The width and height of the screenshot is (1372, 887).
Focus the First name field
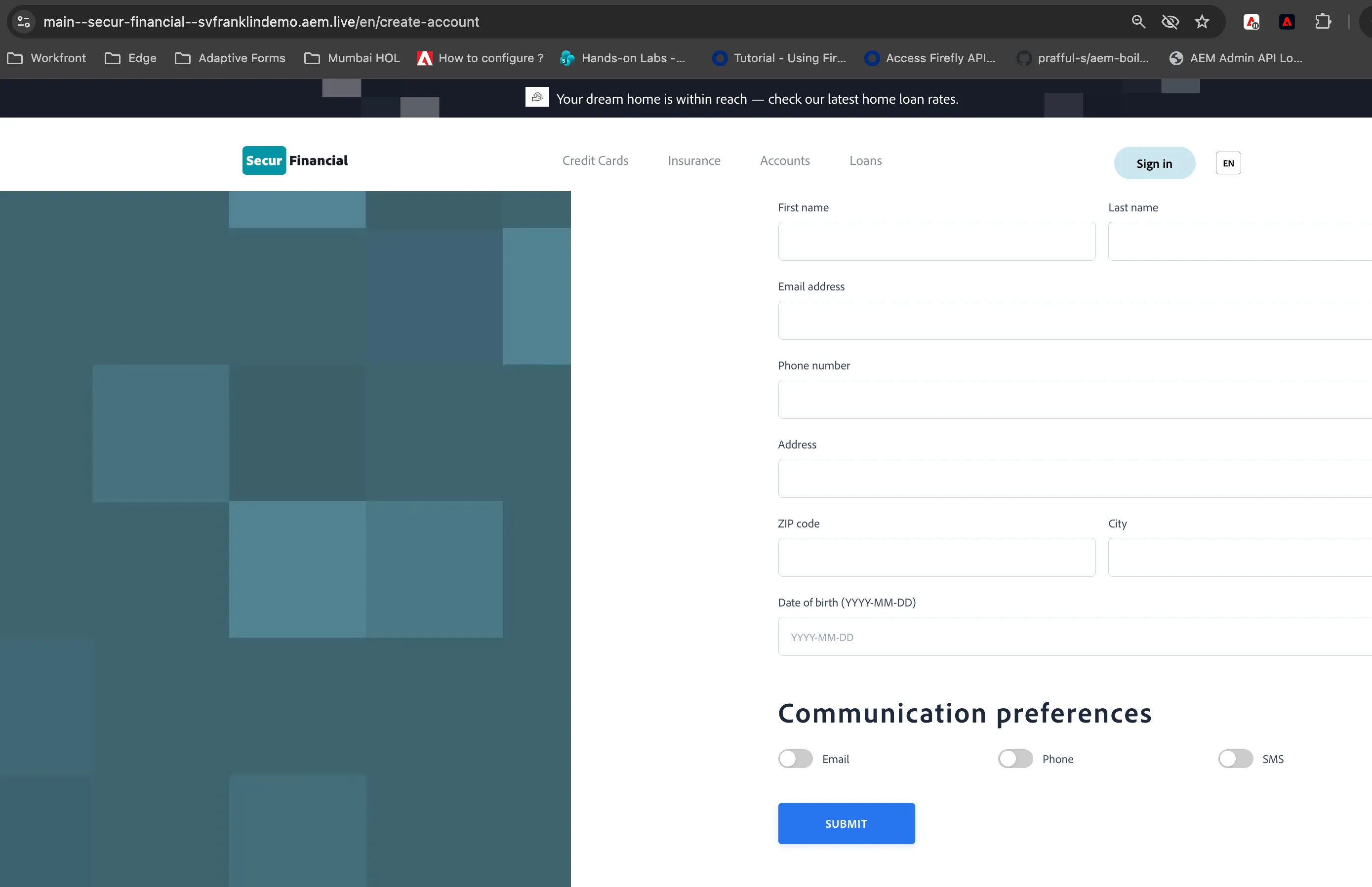point(936,242)
